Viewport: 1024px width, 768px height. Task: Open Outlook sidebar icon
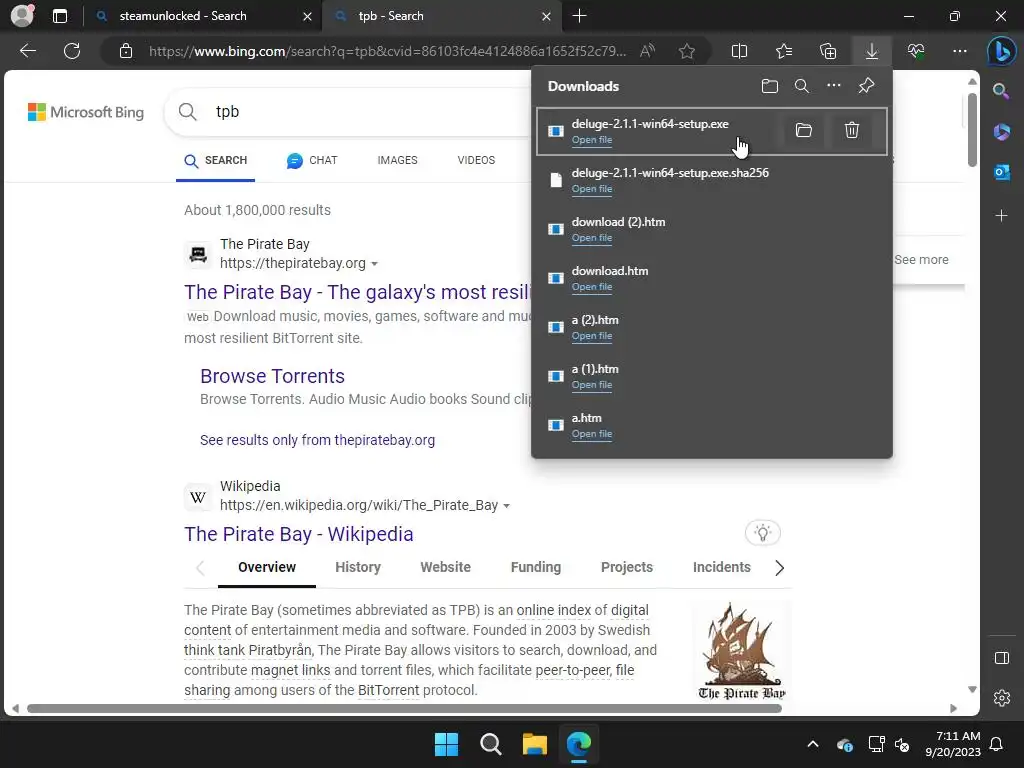(x=1001, y=172)
